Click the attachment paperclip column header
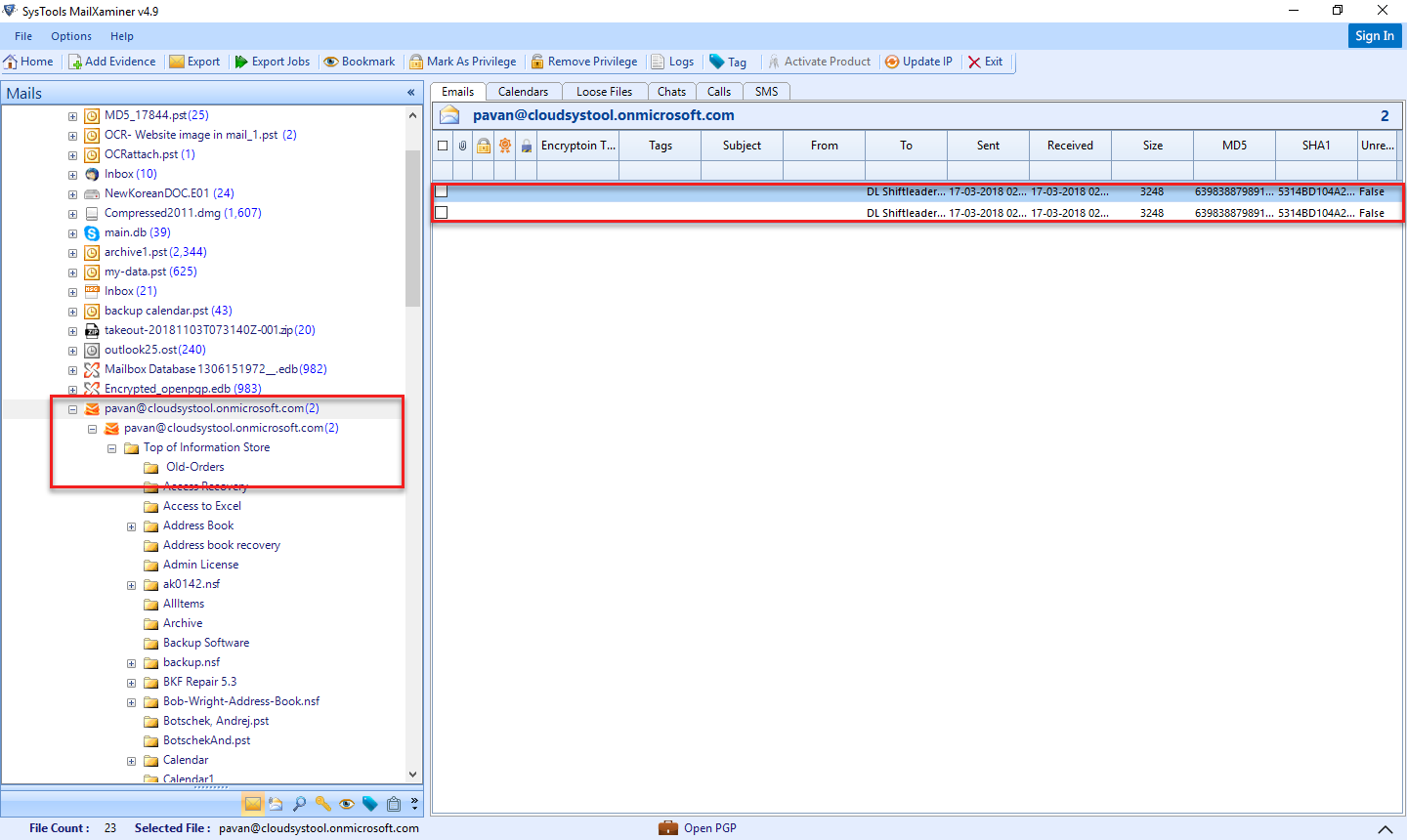The image size is (1407, 840). point(462,146)
